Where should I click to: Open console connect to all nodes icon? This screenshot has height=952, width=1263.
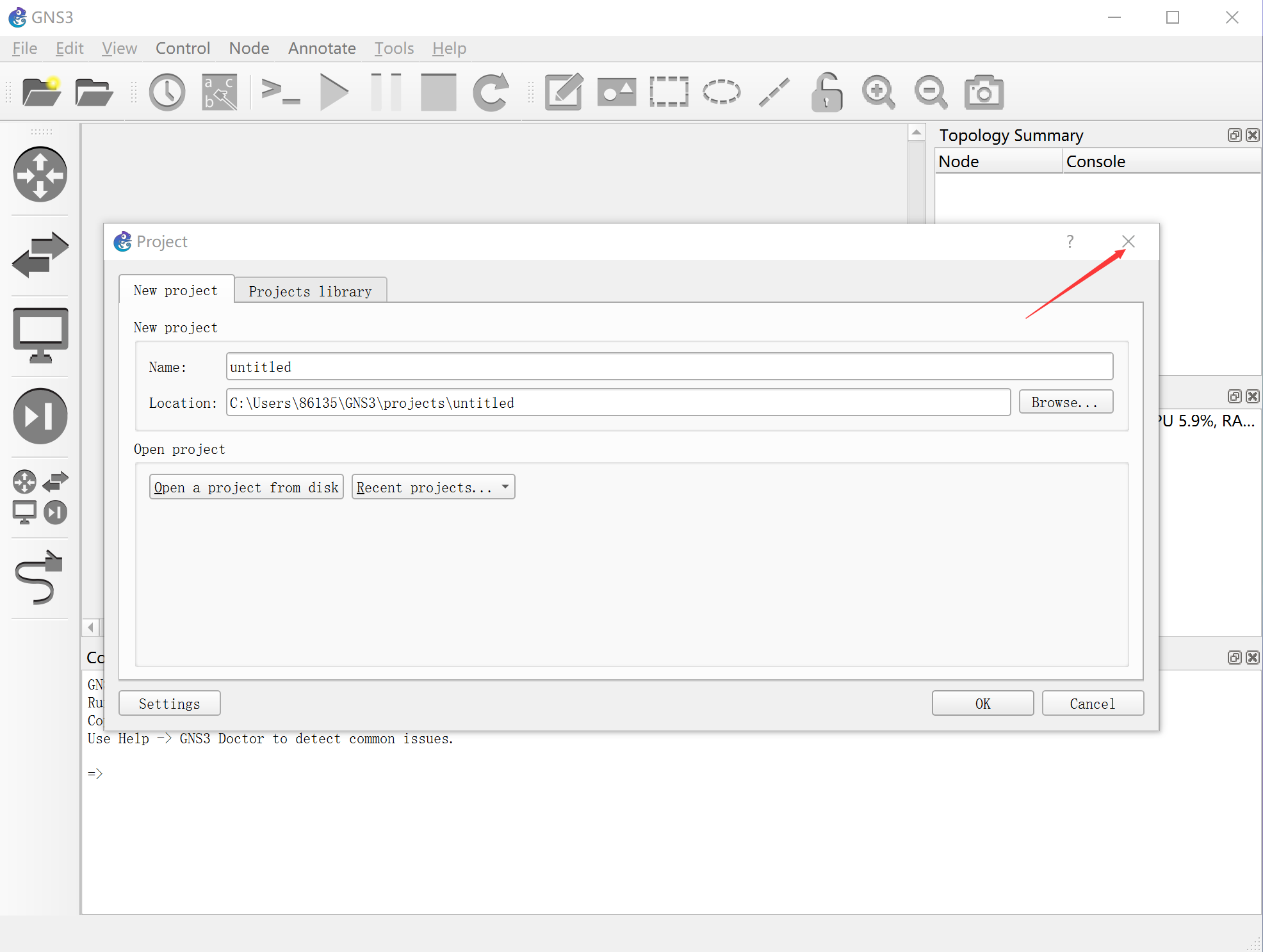click(281, 92)
